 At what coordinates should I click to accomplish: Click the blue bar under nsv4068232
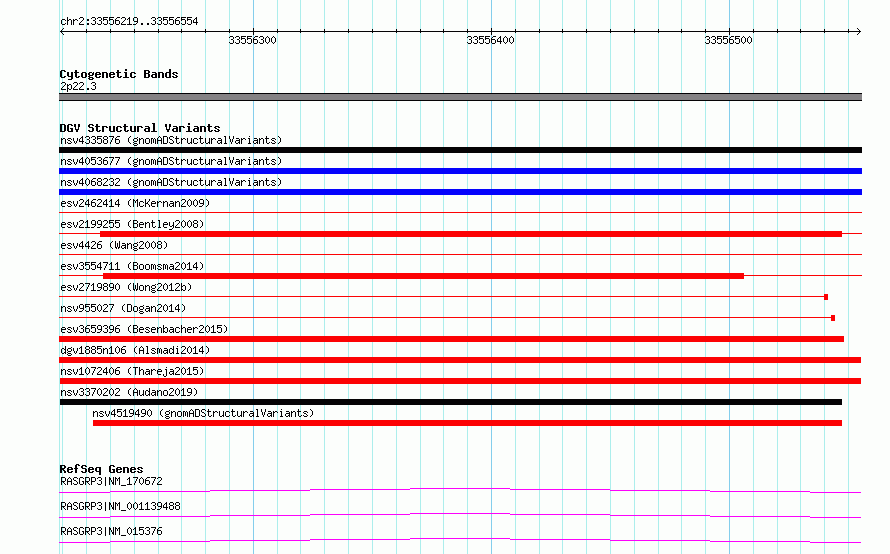pyautogui.click(x=460, y=192)
